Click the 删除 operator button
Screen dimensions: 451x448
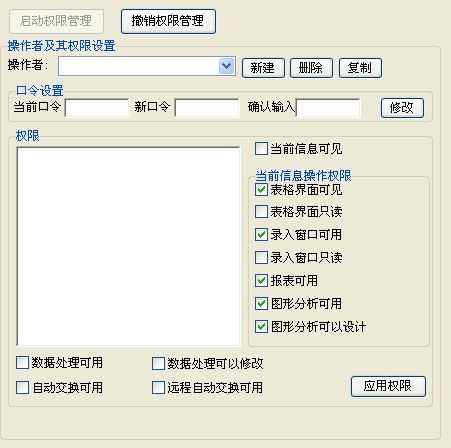[x=311, y=68]
